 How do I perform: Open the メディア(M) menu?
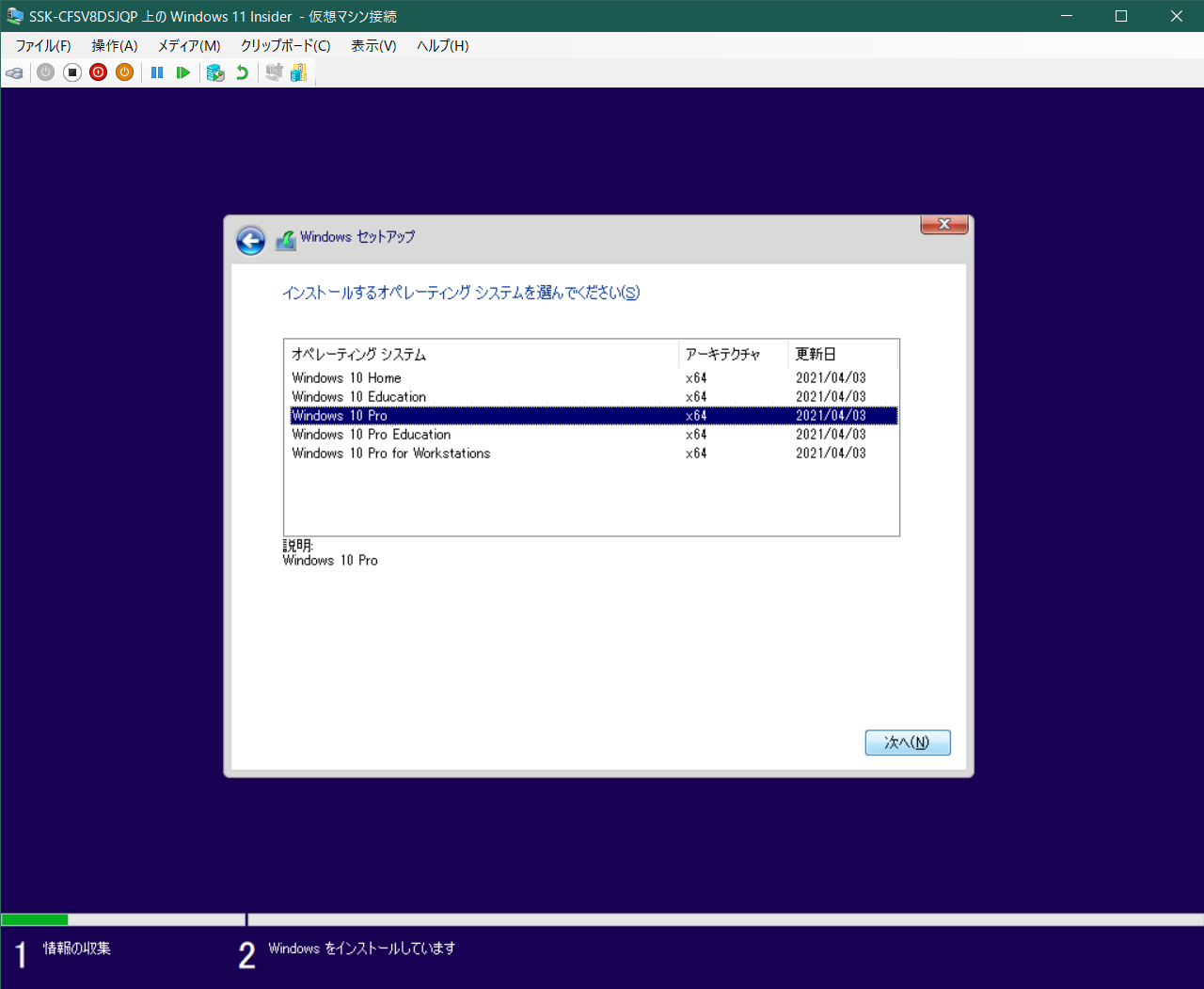189,45
